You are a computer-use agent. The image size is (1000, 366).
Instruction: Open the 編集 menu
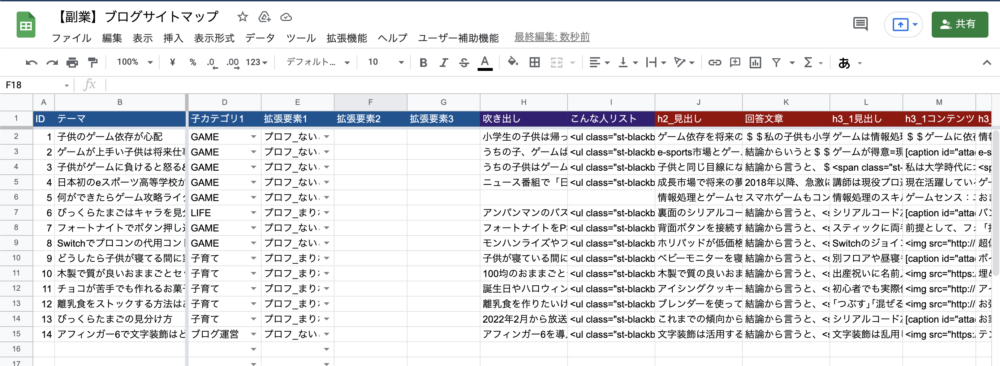point(112,38)
